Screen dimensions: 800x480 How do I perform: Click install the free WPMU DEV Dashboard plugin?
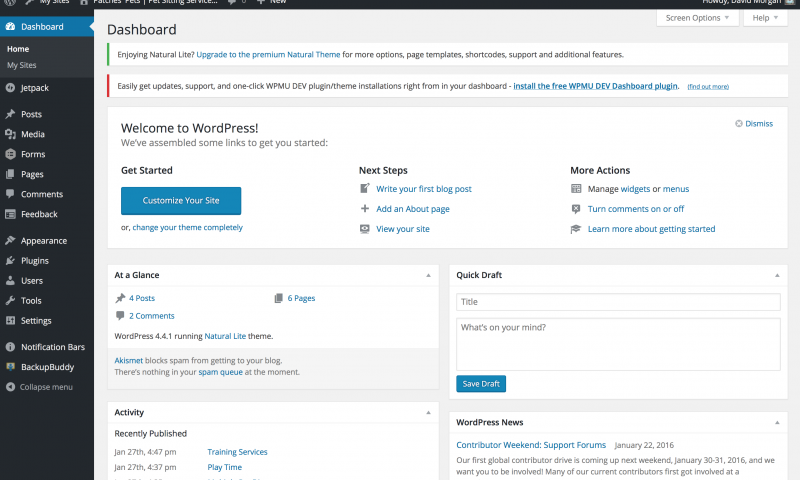[x=595, y=86]
